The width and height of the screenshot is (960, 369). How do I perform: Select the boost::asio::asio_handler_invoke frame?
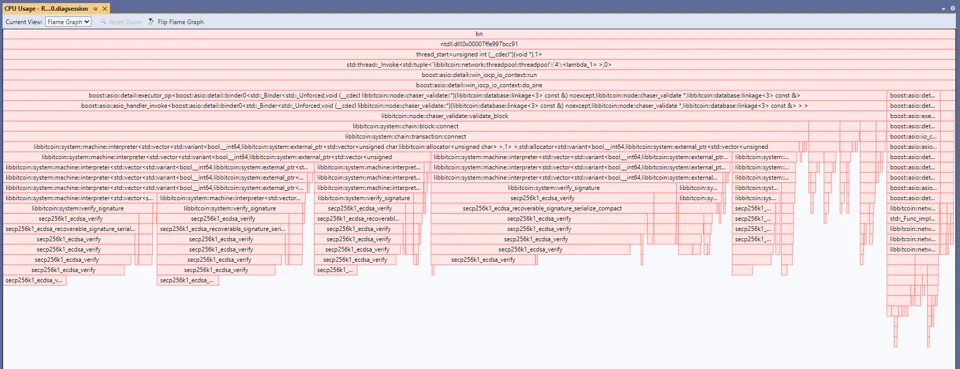point(444,106)
